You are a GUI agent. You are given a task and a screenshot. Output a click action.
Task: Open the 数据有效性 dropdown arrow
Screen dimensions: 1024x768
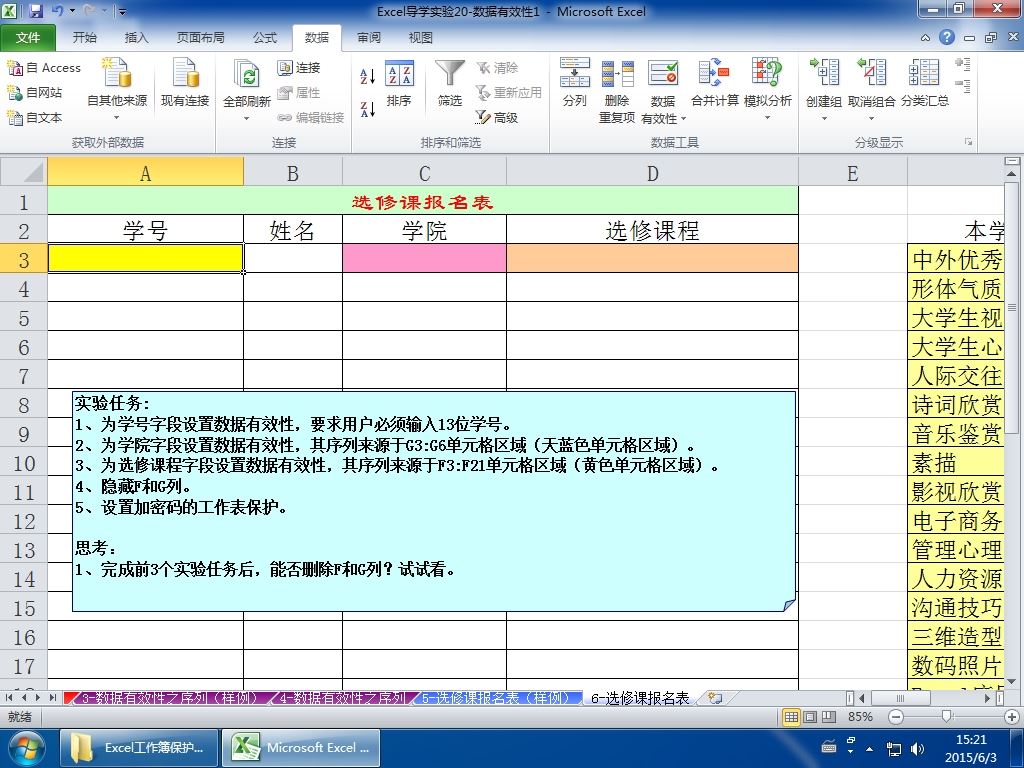coord(684,119)
